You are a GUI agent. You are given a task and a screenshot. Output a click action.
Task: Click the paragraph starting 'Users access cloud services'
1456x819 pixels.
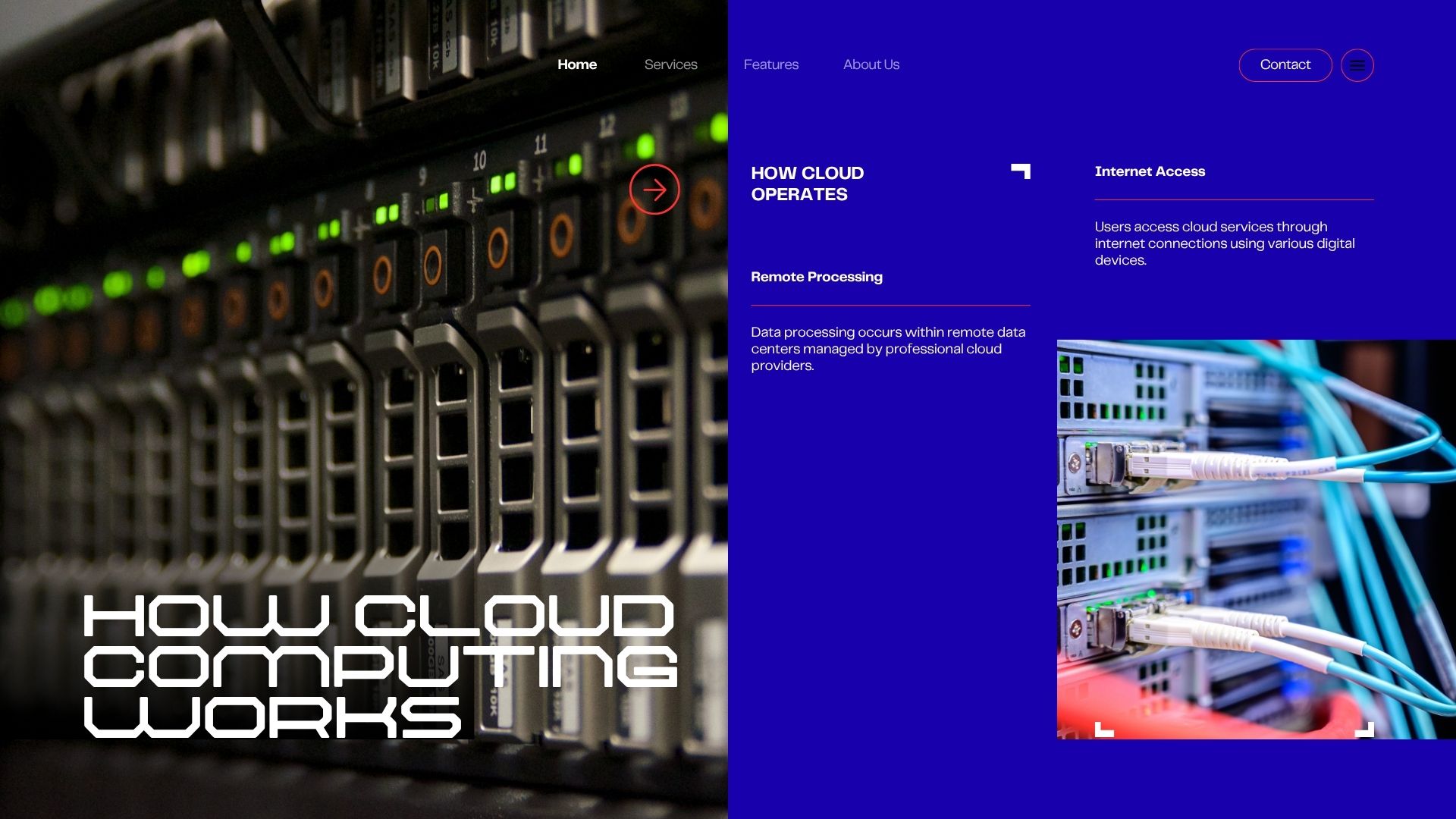[1225, 243]
